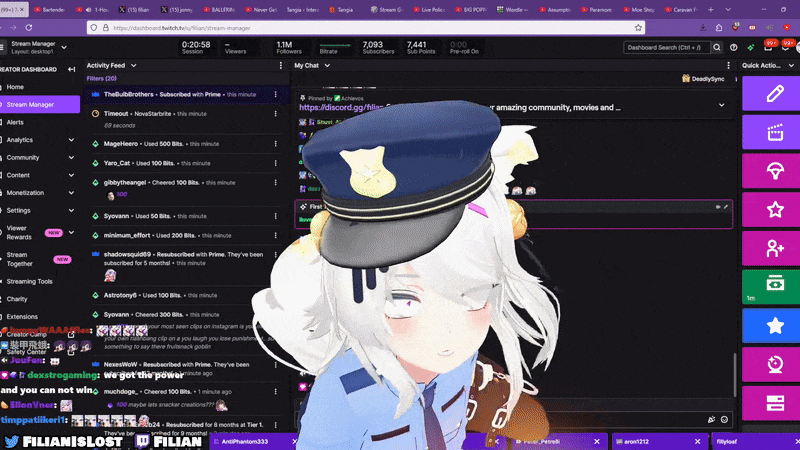Click the green sparkle icon in top bar
Screen dimensions: 800x450
click(x=751, y=47)
